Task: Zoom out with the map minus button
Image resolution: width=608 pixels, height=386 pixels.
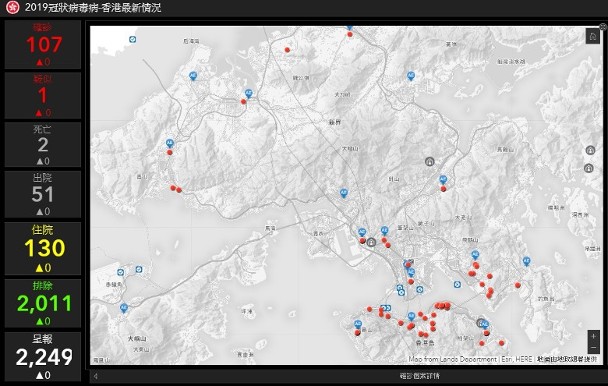Action: (593, 348)
